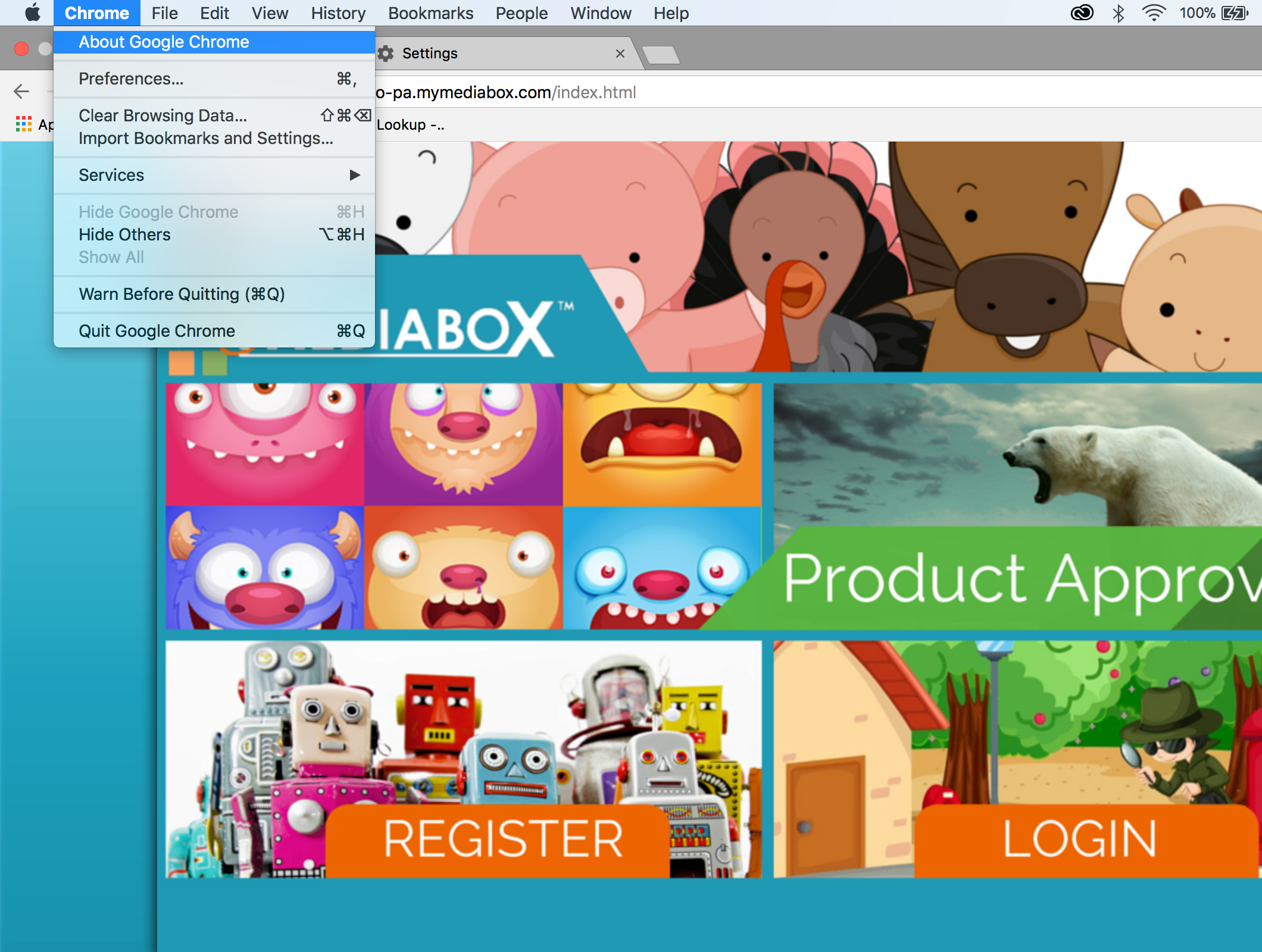The image size is (1262, 952).
Task: Open Preferences from Chrome menu
Action: [x=131, y=79]
